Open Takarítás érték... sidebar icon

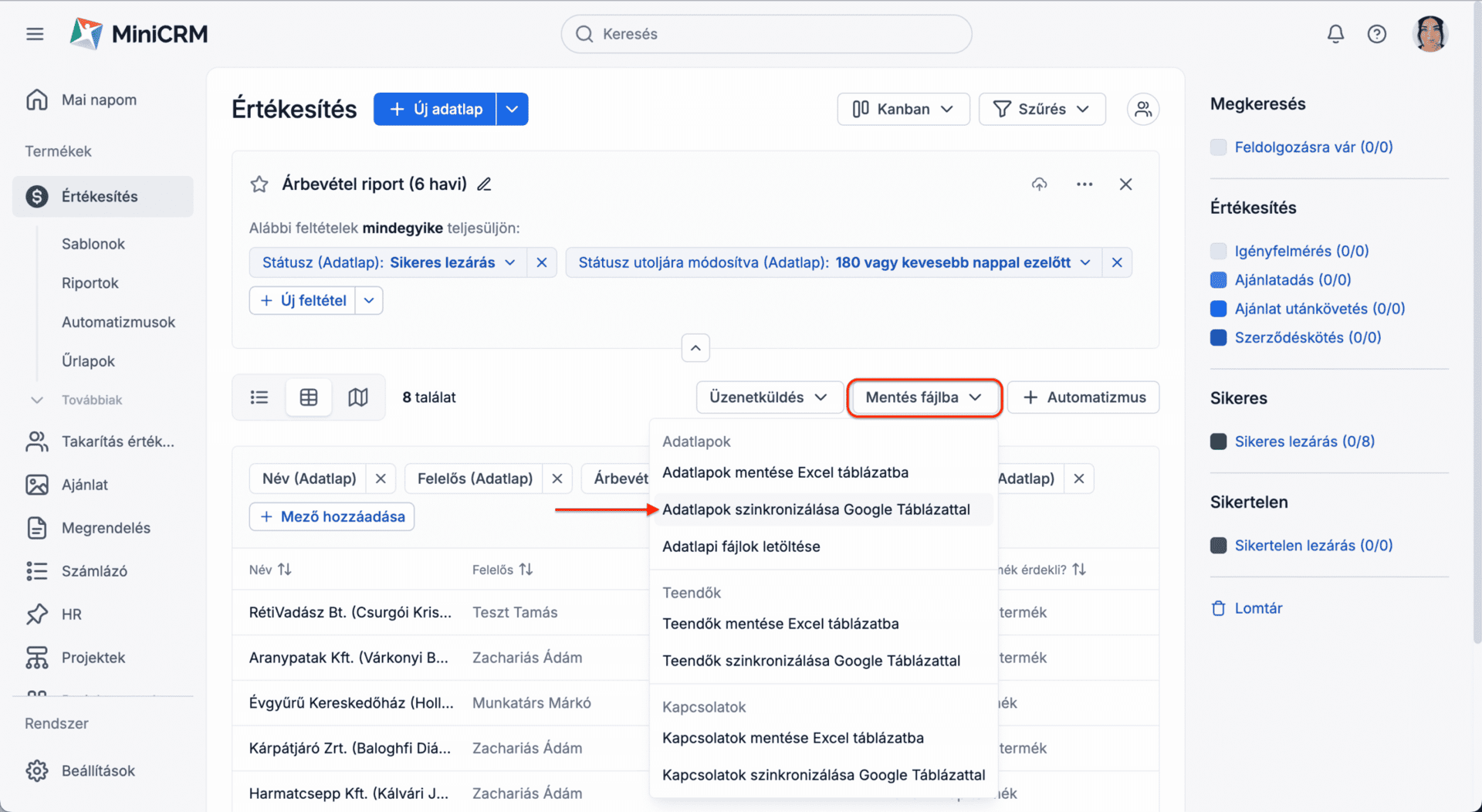37,442
